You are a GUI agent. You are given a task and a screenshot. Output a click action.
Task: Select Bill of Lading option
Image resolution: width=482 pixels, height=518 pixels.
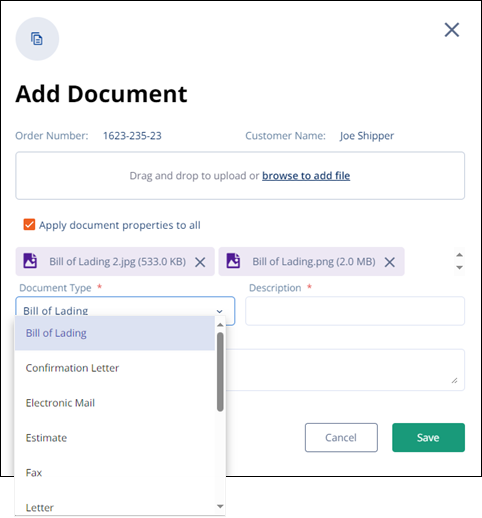click(115, 333)
